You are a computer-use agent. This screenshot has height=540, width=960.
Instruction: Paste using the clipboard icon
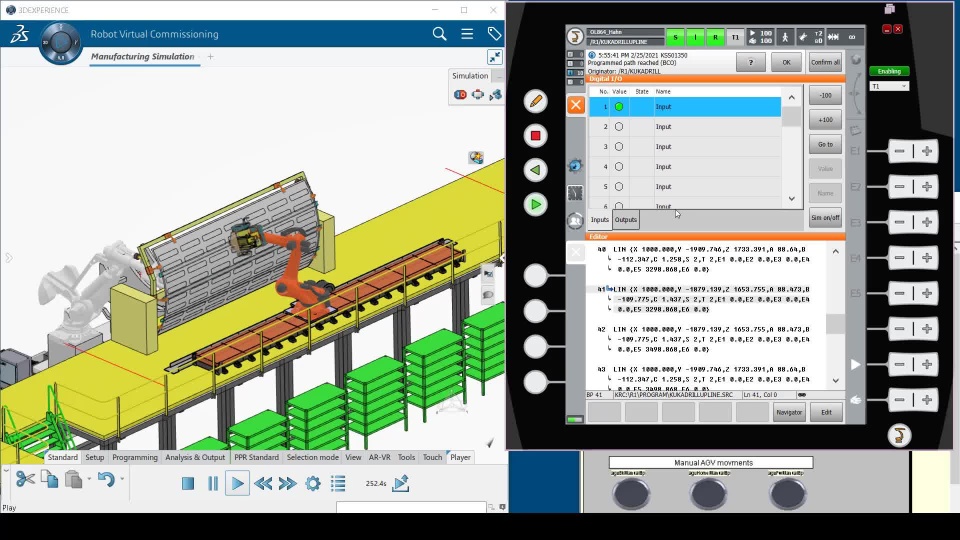[73, 479]
